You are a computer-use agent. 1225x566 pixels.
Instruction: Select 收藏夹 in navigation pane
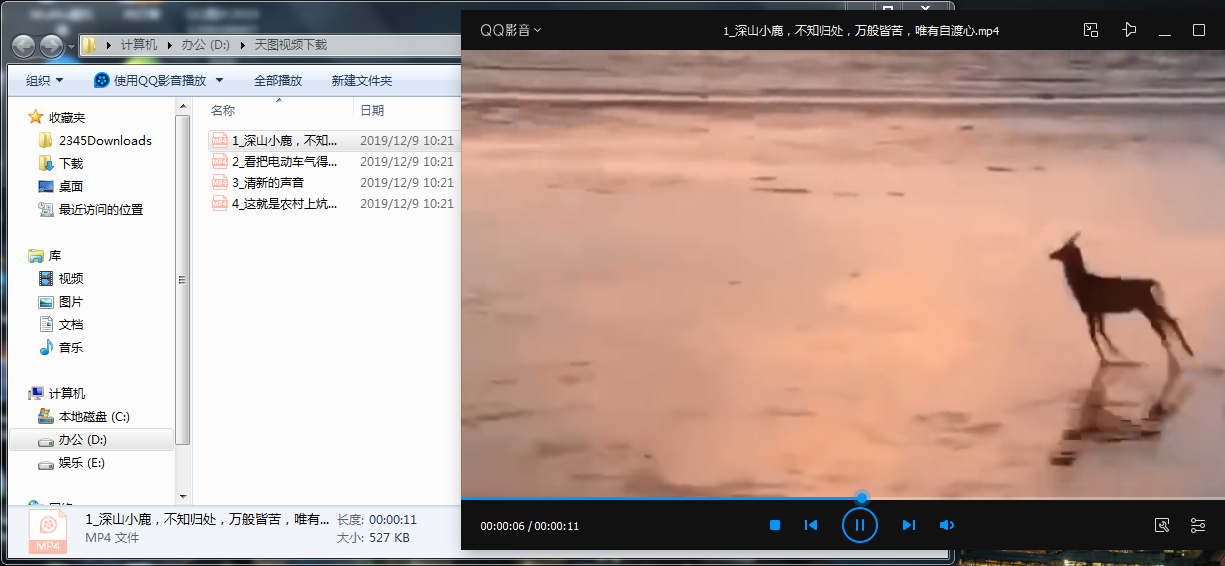click(x=67, y=117)
